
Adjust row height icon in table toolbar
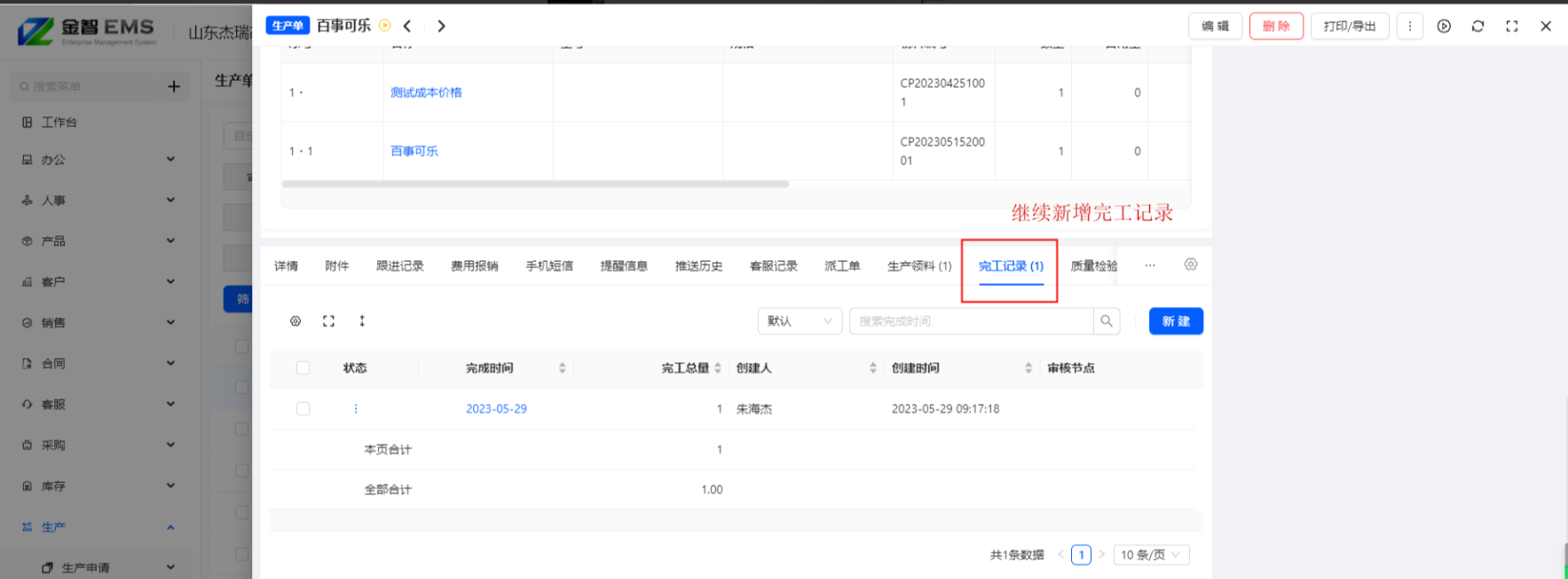pyautogui.click(x=362, y=321)
